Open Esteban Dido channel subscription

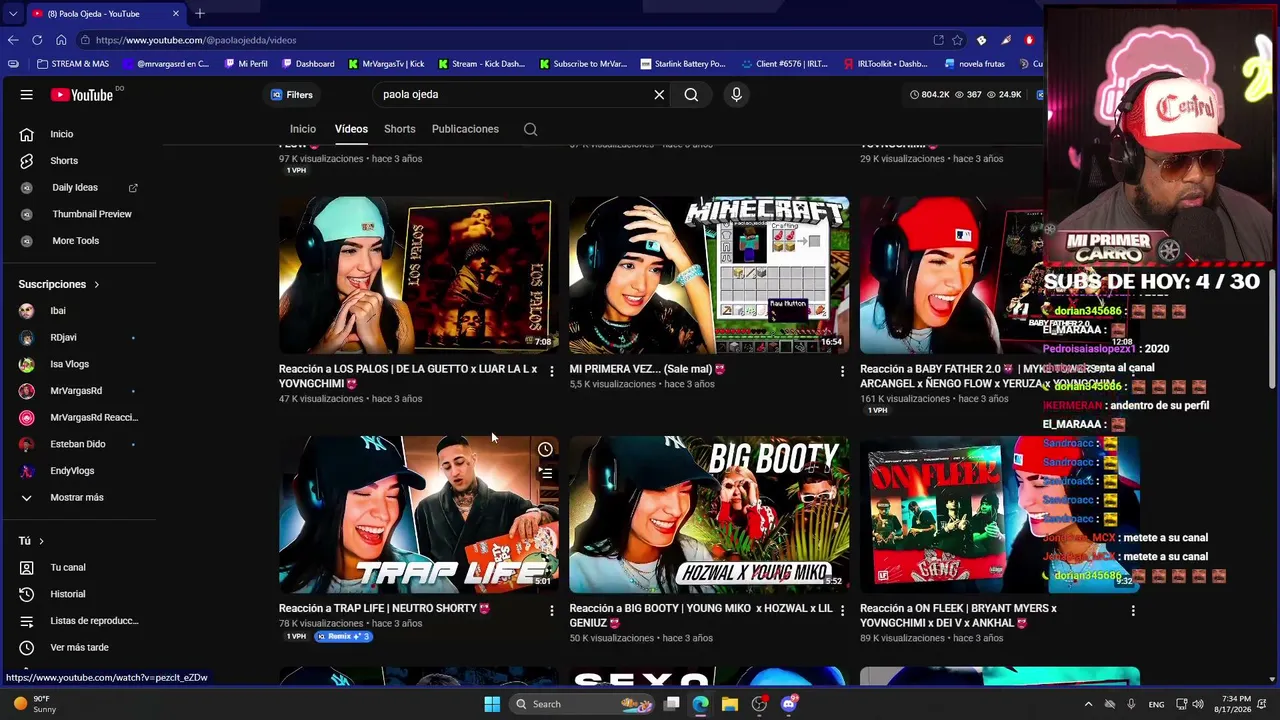(78, 444)
